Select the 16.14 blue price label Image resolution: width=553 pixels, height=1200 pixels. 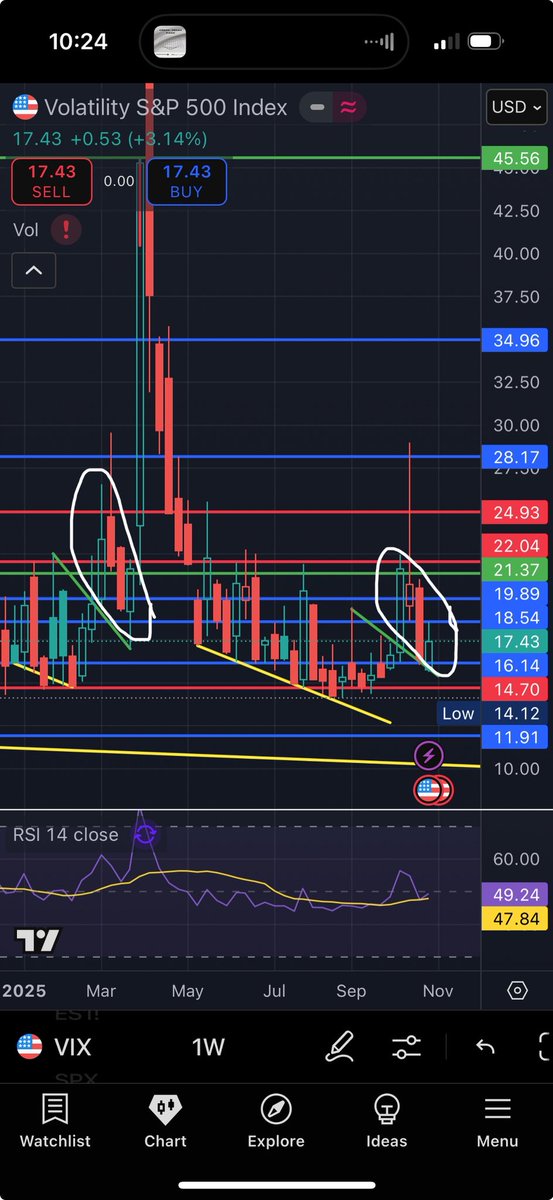513,665
